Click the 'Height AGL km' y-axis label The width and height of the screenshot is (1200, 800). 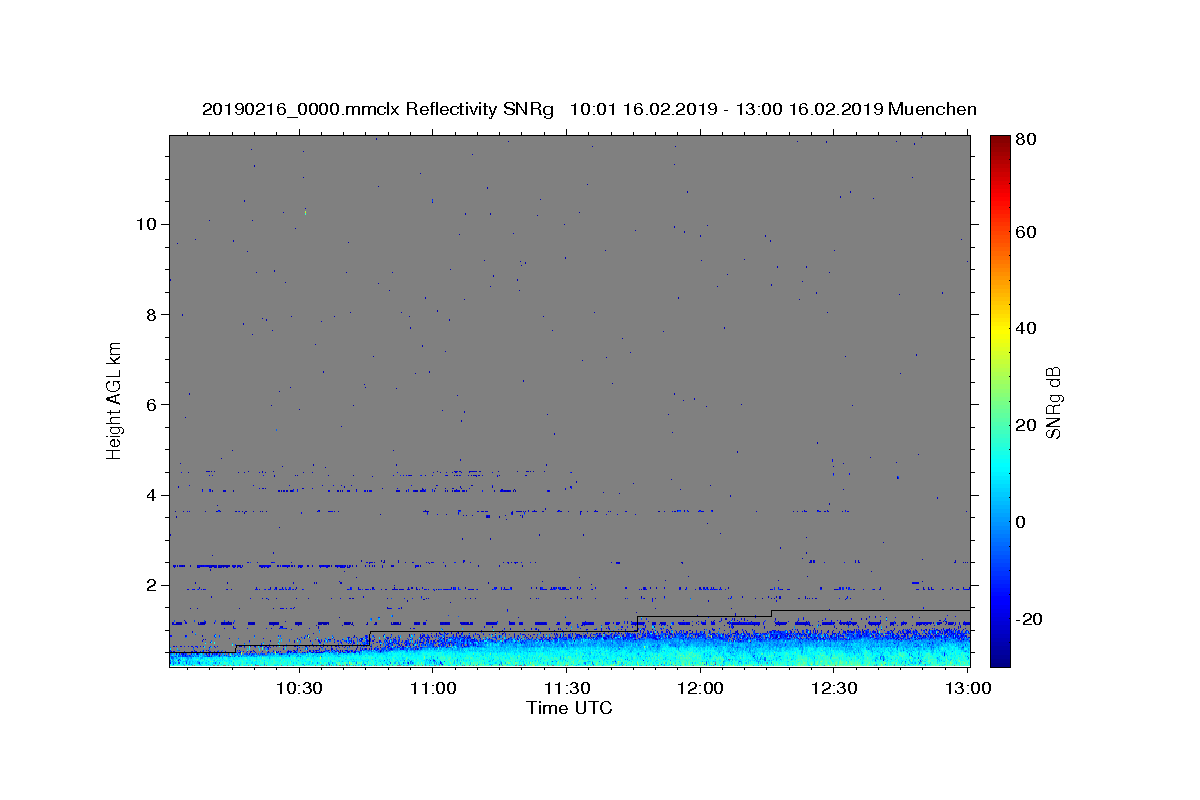(114, 399)
